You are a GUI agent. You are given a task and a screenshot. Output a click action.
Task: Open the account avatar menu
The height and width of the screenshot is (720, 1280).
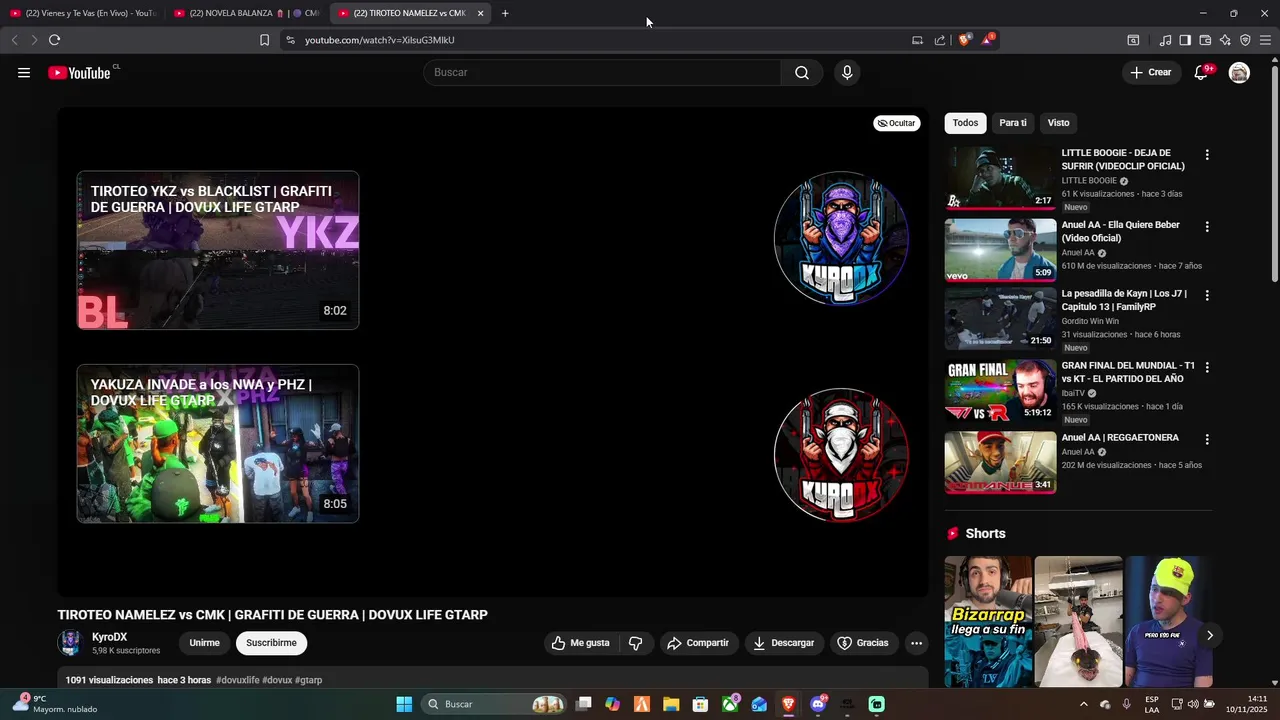tap(1239, 72)
